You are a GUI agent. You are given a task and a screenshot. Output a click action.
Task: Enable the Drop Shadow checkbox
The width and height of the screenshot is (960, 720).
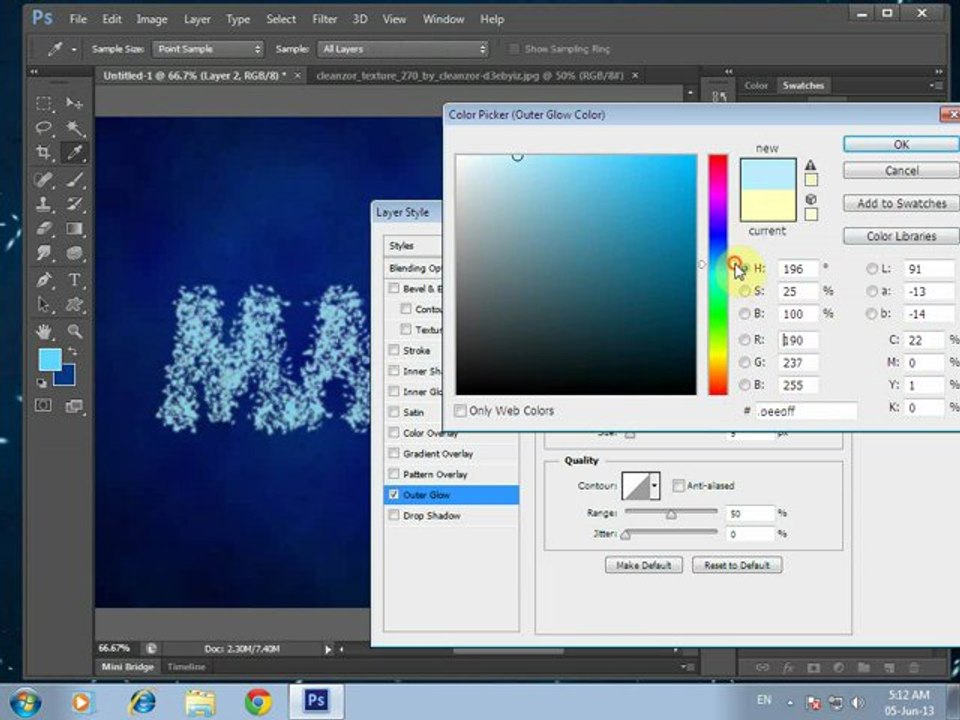click(394, 515)
